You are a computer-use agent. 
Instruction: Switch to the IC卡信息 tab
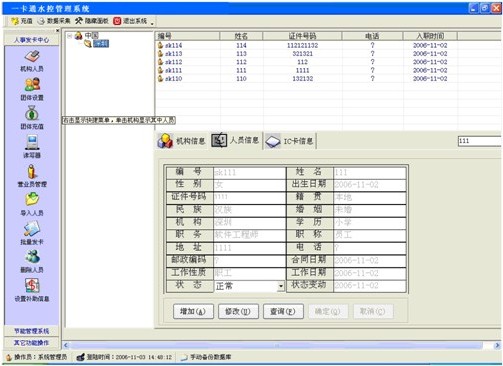pos(289,141)
